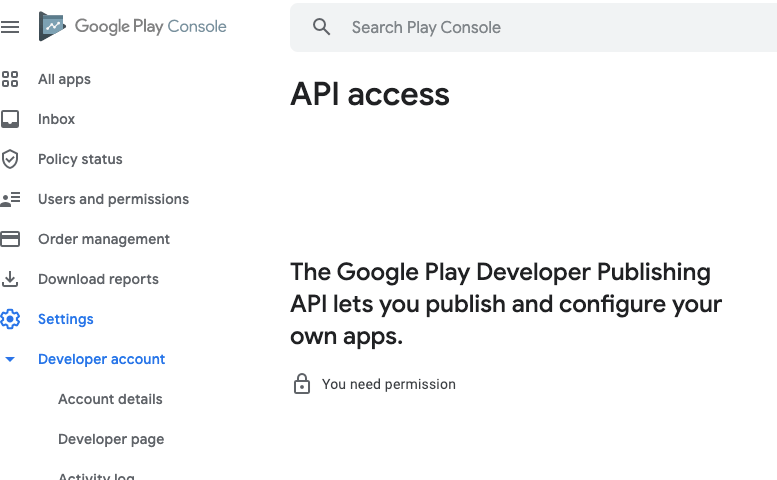Click the API access heading
Image resolution: width=777 pixels, height=480 pixels.
(370, 94)
